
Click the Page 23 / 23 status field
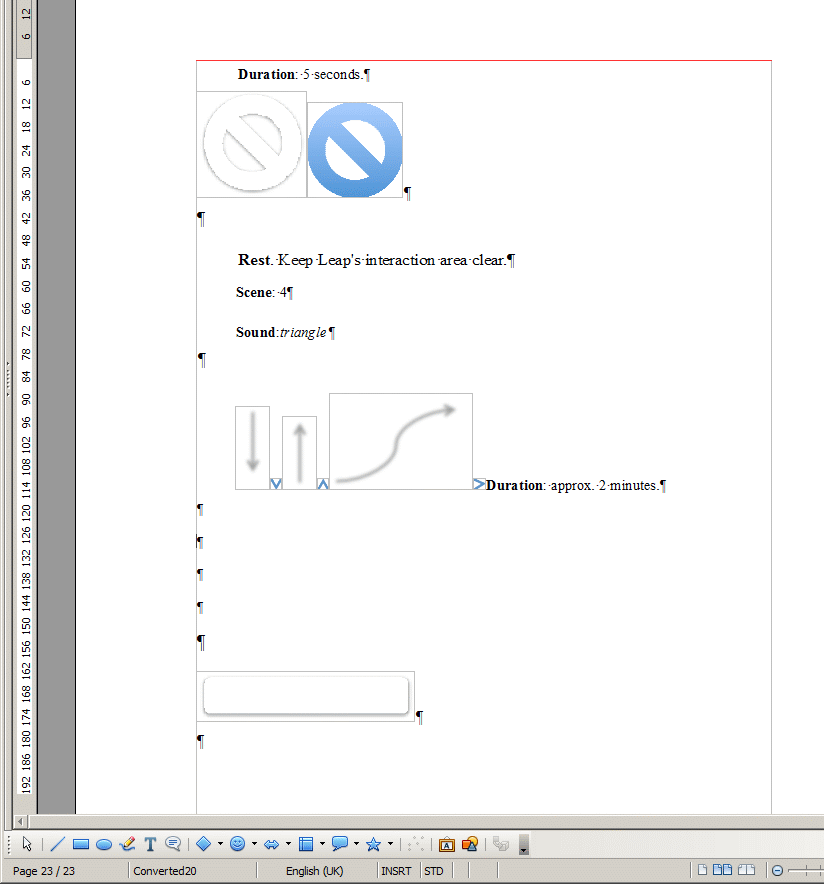click(x=44, y=871)
